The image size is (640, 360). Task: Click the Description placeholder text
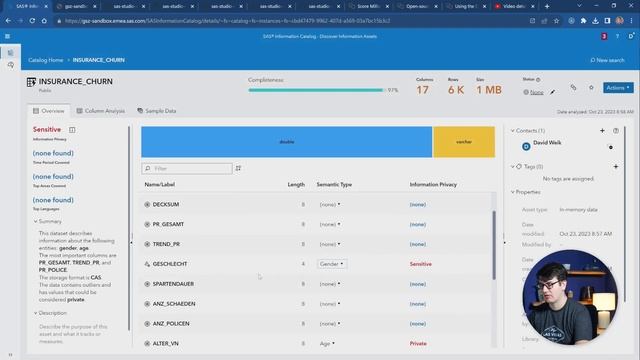[x=73, y=334]
